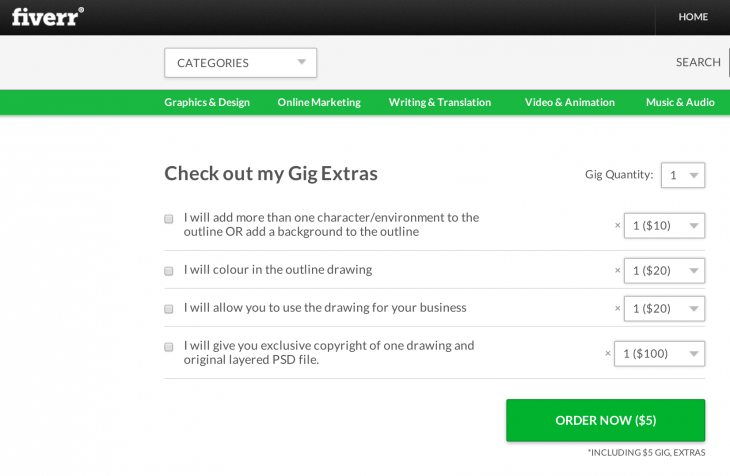
Task: Check the colour in outline drawing extra
Action: pyautogui.click(x=169, y=271)
